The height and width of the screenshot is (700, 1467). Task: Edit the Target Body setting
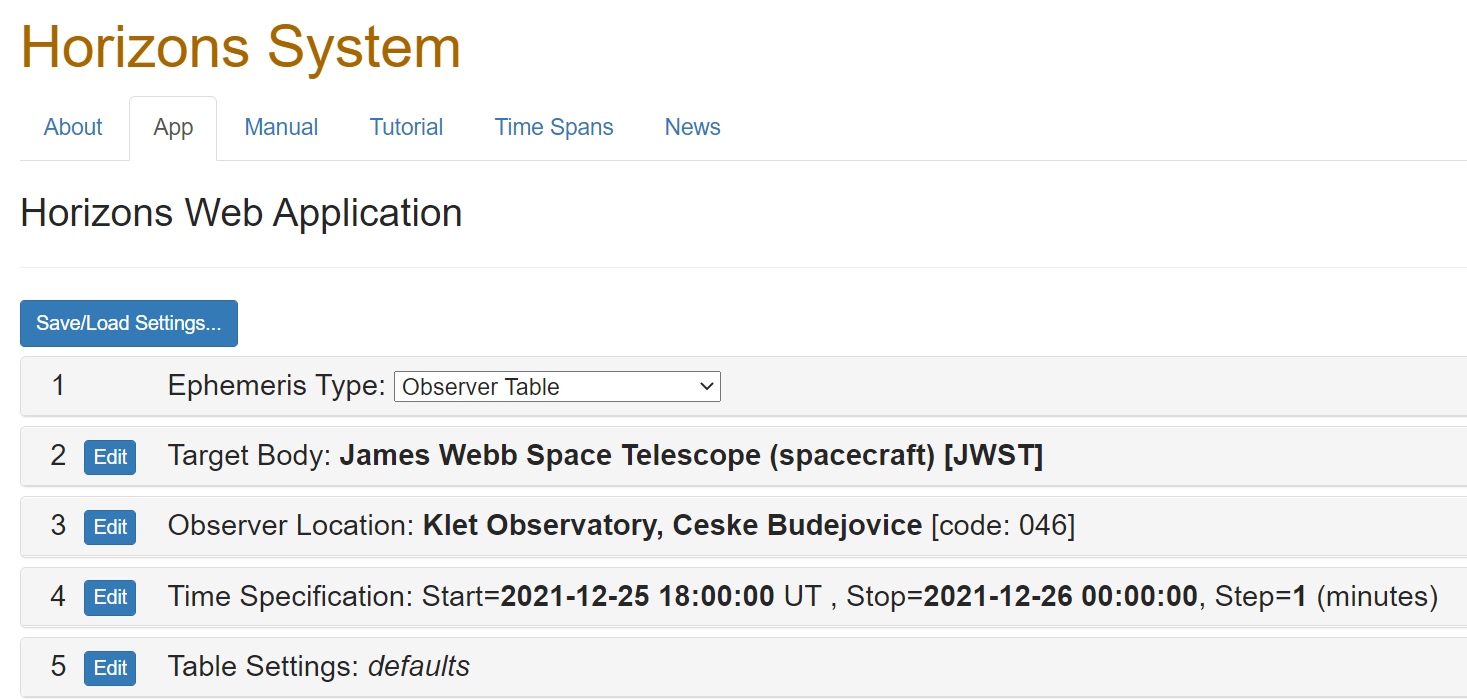tap(110, 457)
